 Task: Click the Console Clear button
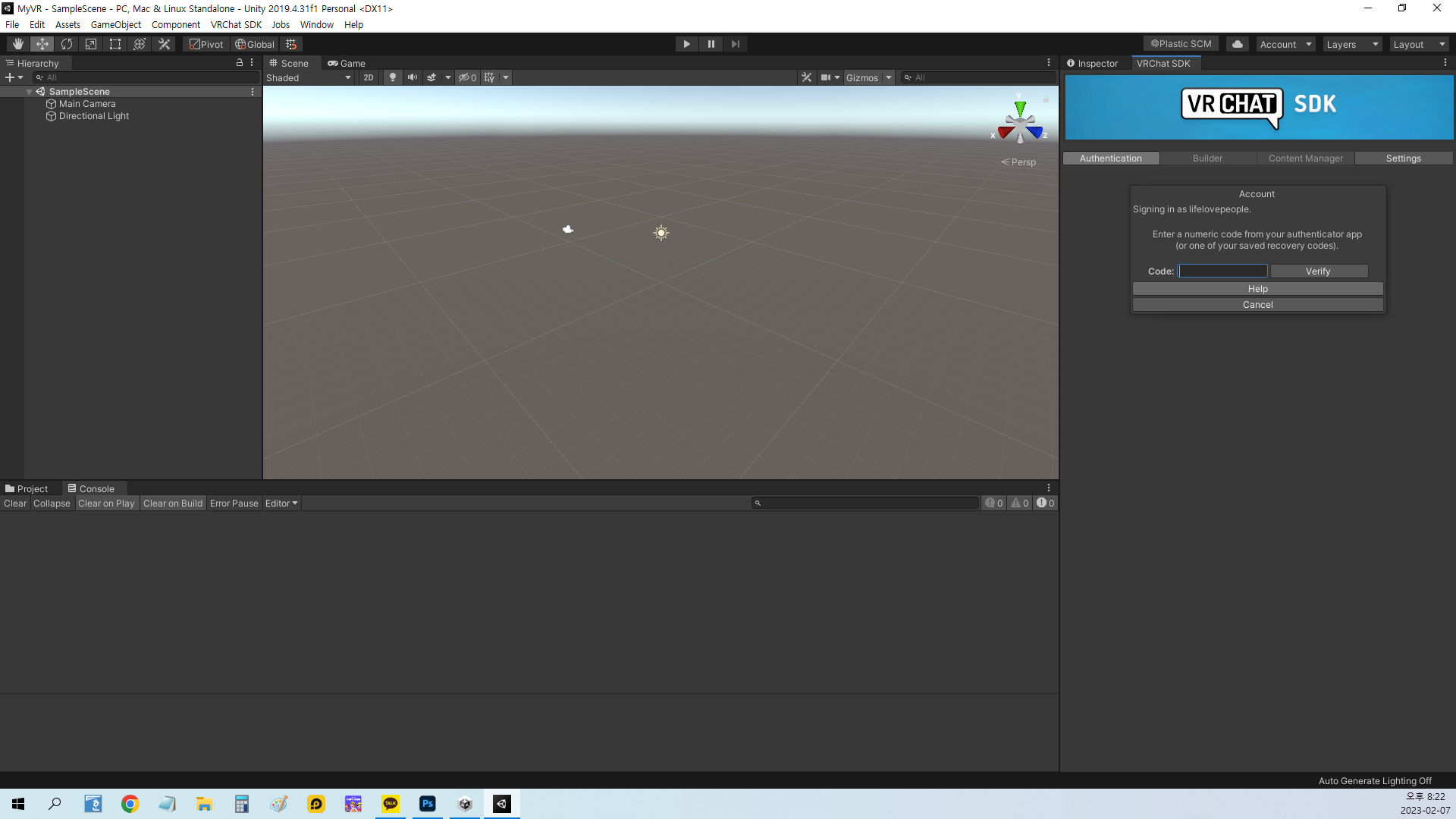pos(15,504)
